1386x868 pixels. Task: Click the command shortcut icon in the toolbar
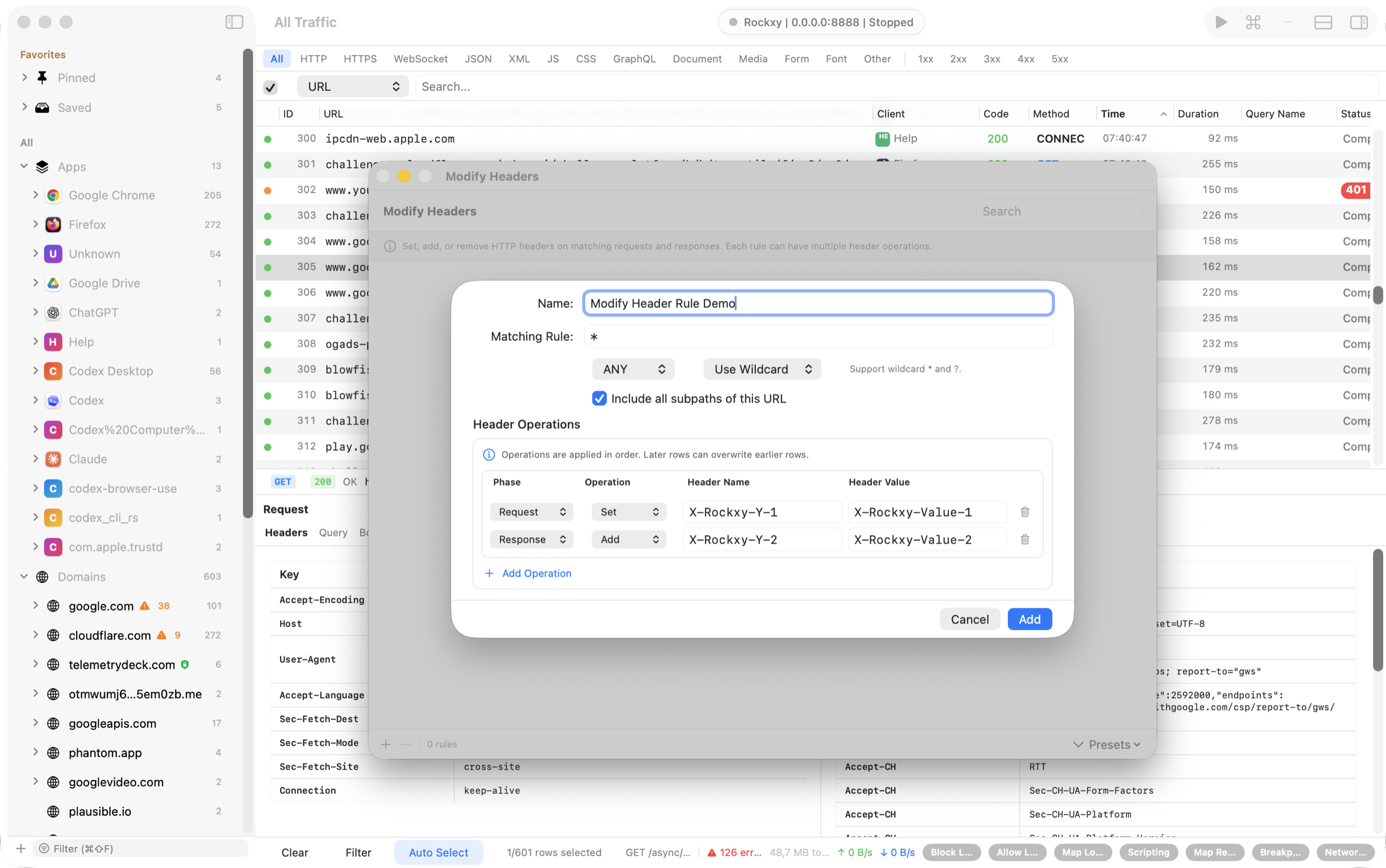1254,22
